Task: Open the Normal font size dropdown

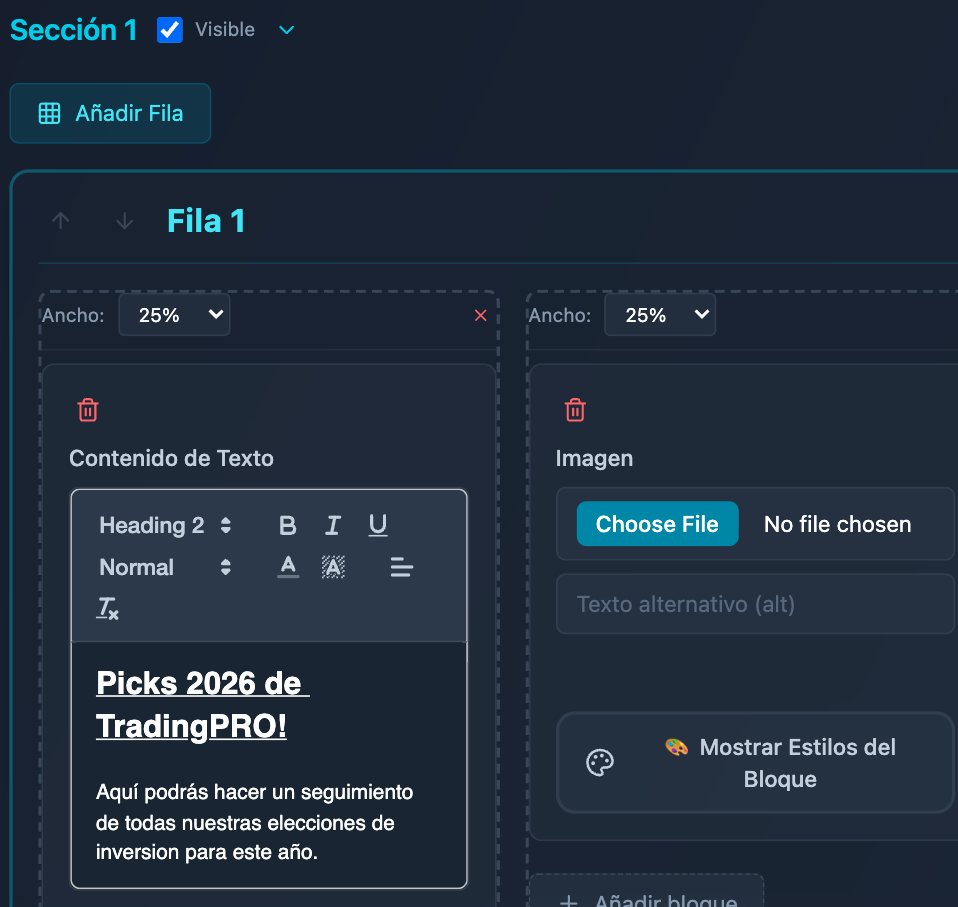Action: [x=165, y=567]
